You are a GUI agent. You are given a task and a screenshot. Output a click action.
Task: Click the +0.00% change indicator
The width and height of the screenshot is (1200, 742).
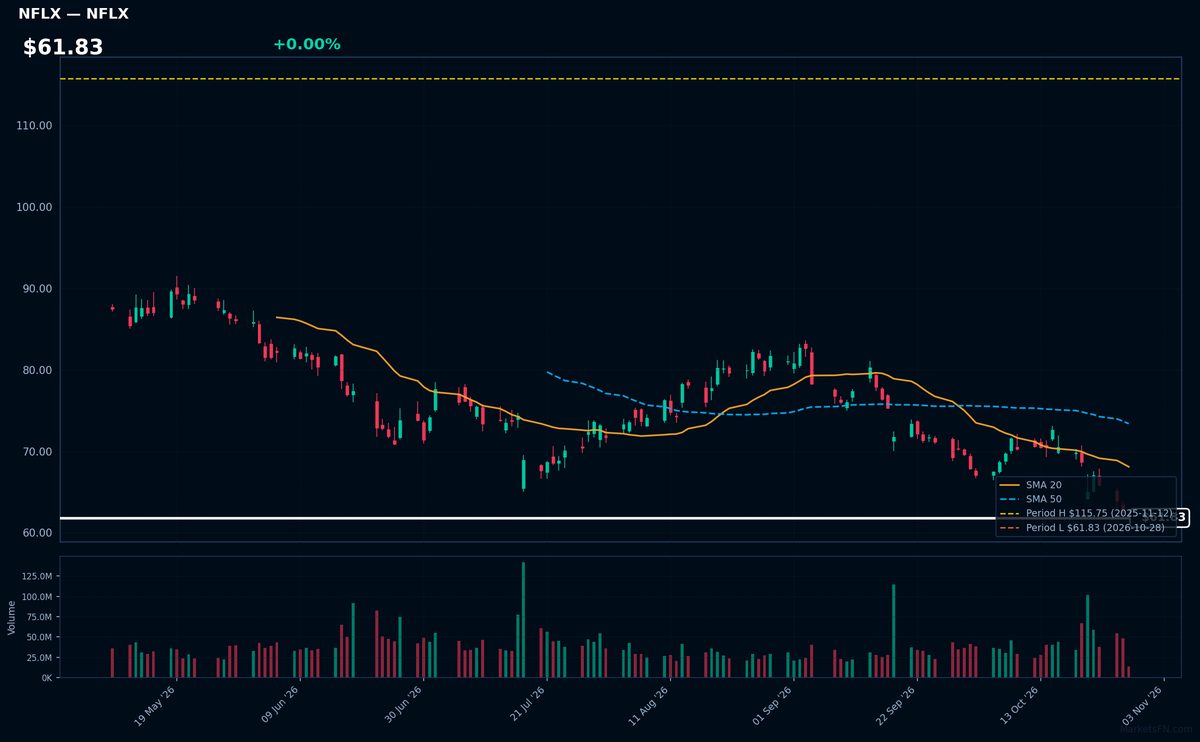(x=306, y=44)
